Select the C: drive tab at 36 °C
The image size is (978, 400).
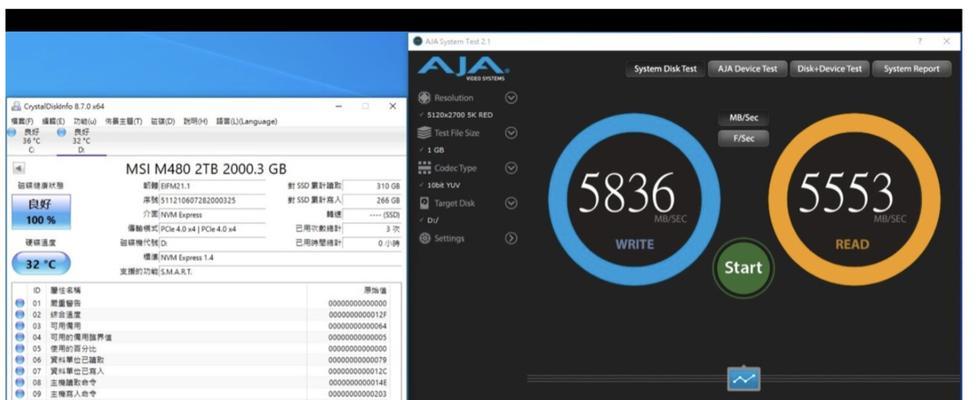click(31, 141)
